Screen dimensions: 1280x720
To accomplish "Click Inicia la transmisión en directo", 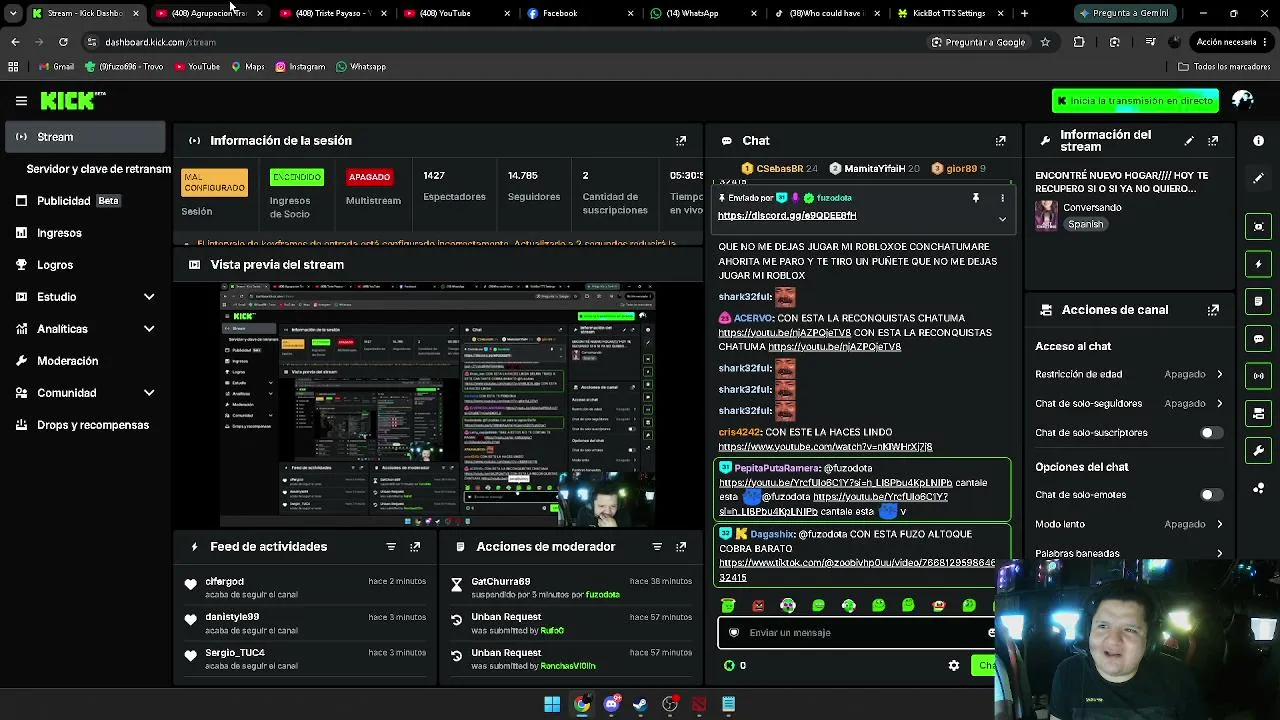I will pyautogui.click(x=1135, y=101).
